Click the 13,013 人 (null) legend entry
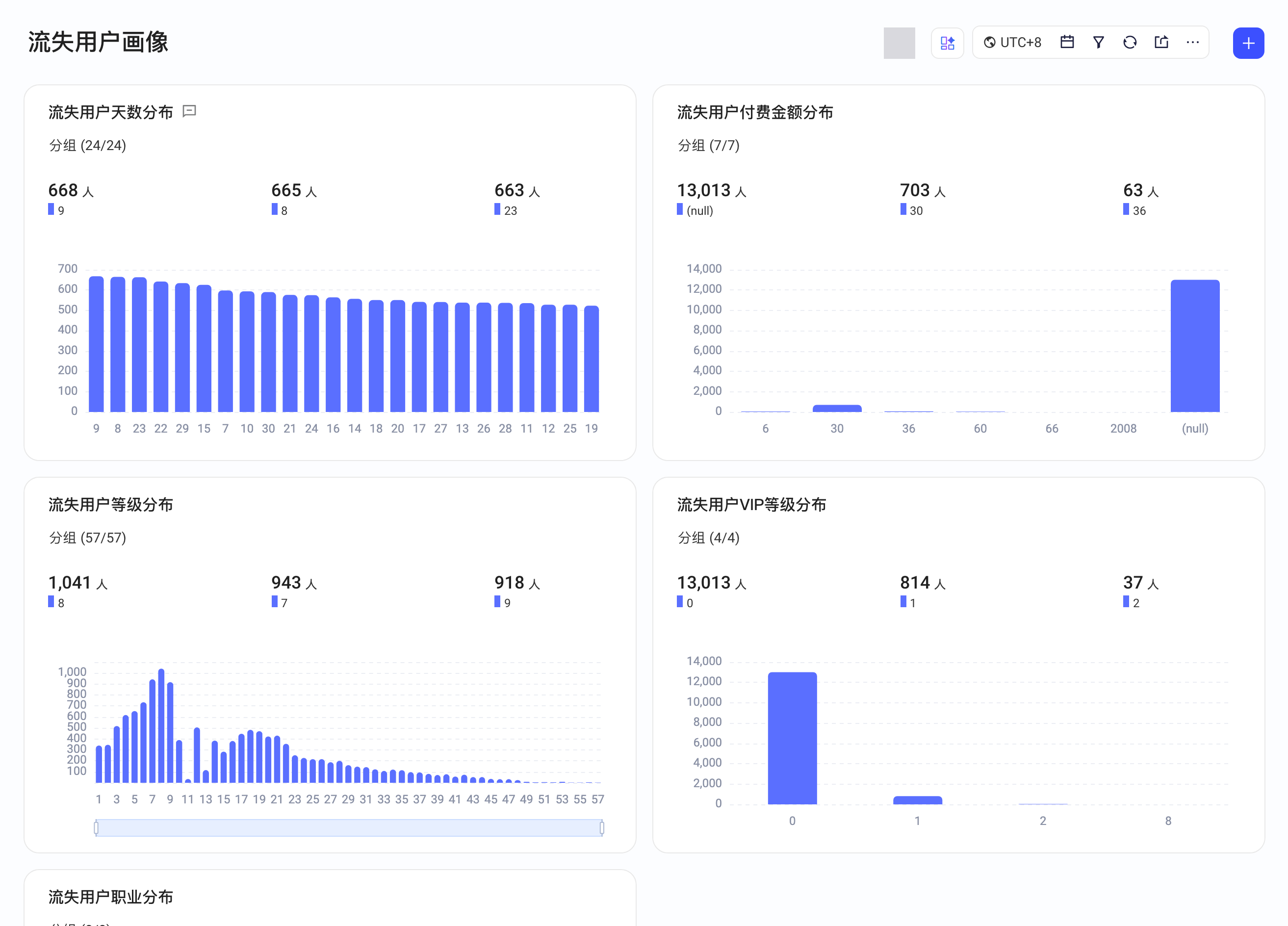The width and height of the screenshot is (1288, 926). (x=712, y=198)
